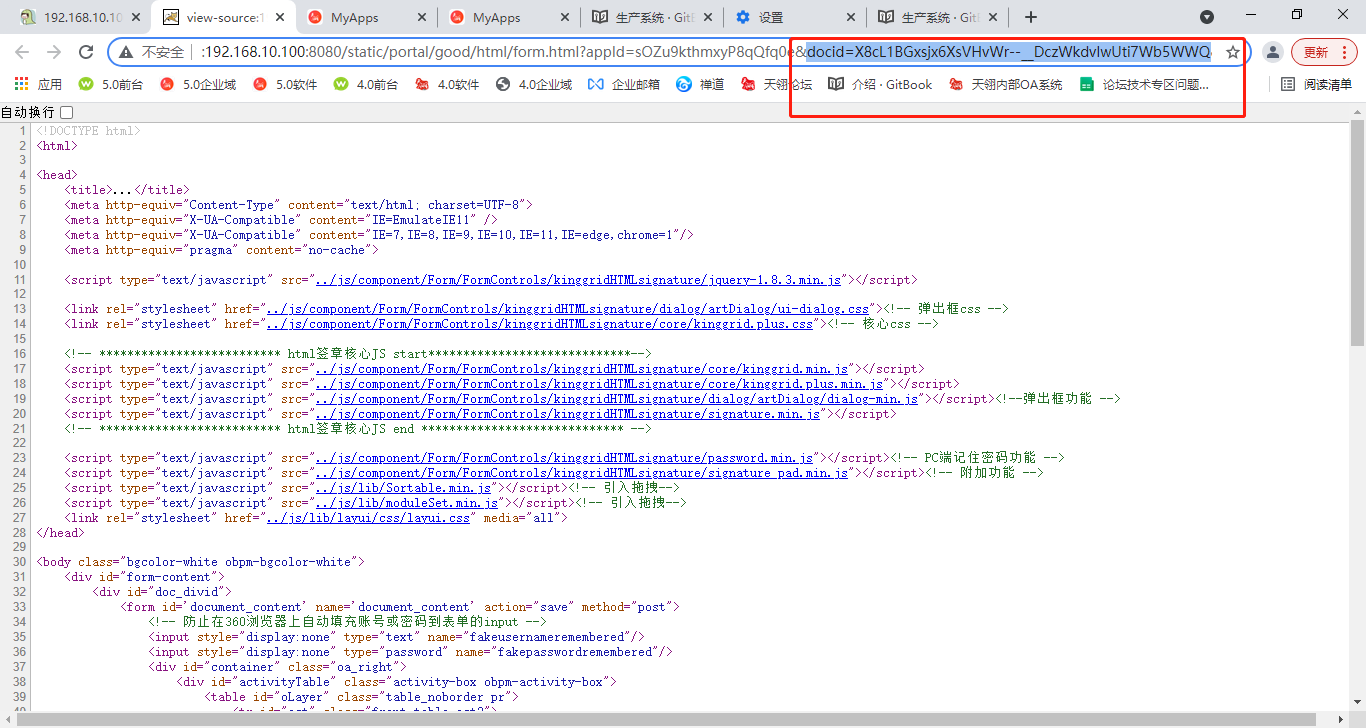Image resolution: width=1366 pixels, height=728 pixels.
Task: Open the 介绍 · GitBook bookmark
Action: 880,85
